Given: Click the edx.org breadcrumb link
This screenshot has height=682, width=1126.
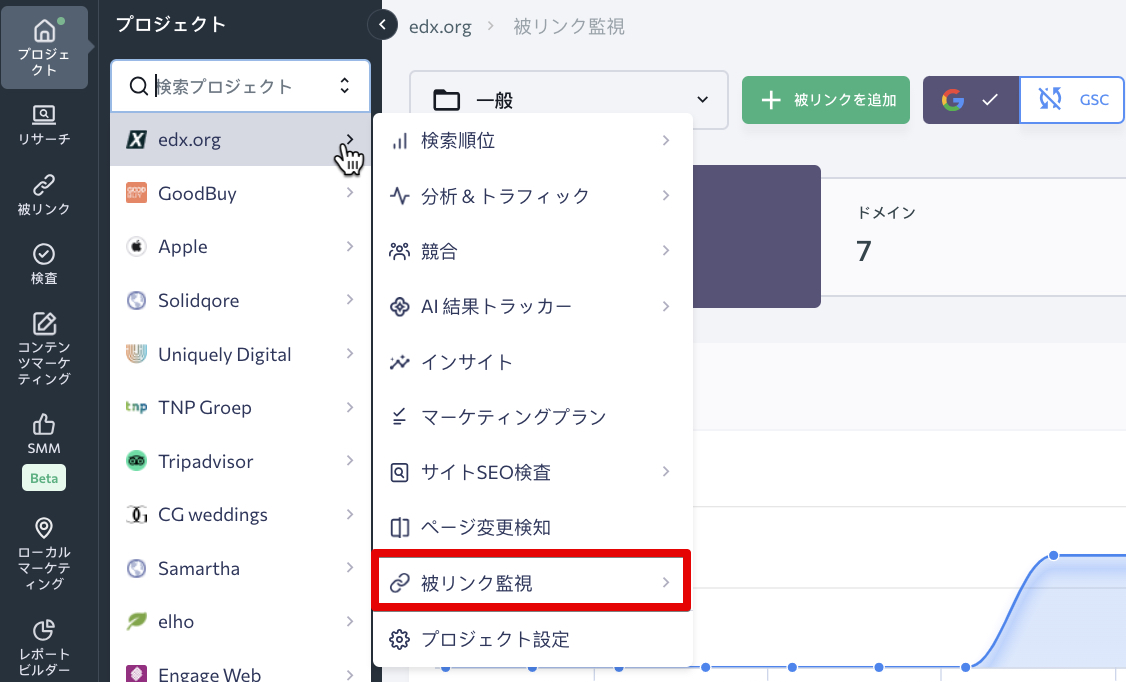Looking at the screenshot, I should (440, 27).
